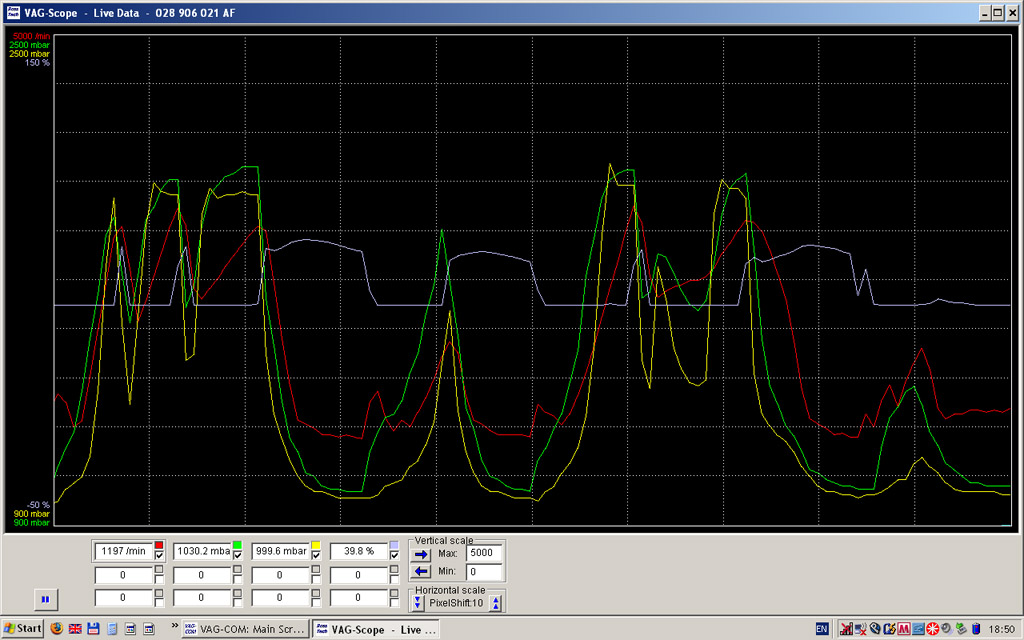This screenshot has height=640, width=1024.
Task: Uncheck the red RPM trace checkbox
Action: click(x=159, y=555)
